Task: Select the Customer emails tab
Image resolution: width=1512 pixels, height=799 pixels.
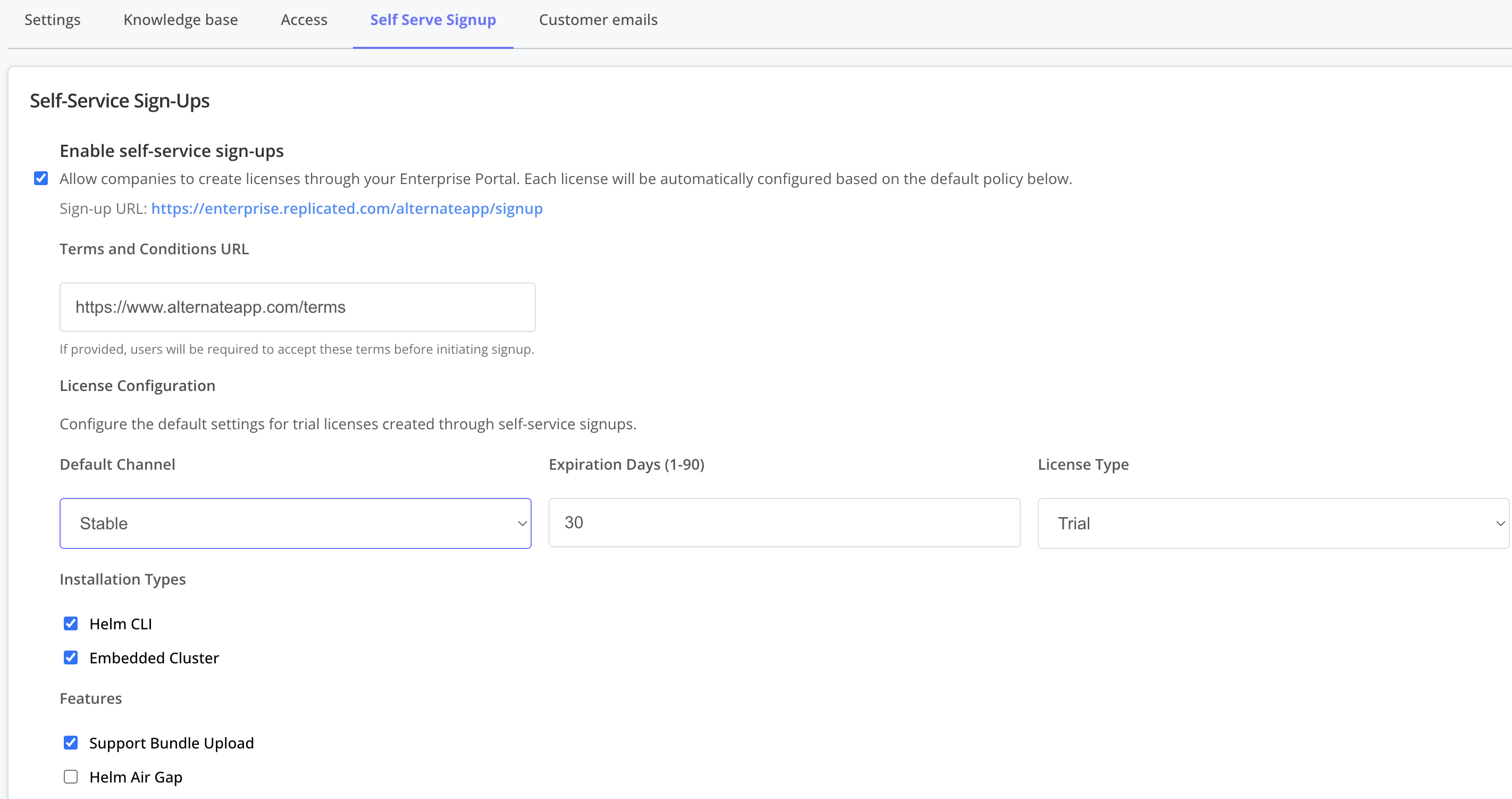Action: pyautogui.click(x=598, y=19)
